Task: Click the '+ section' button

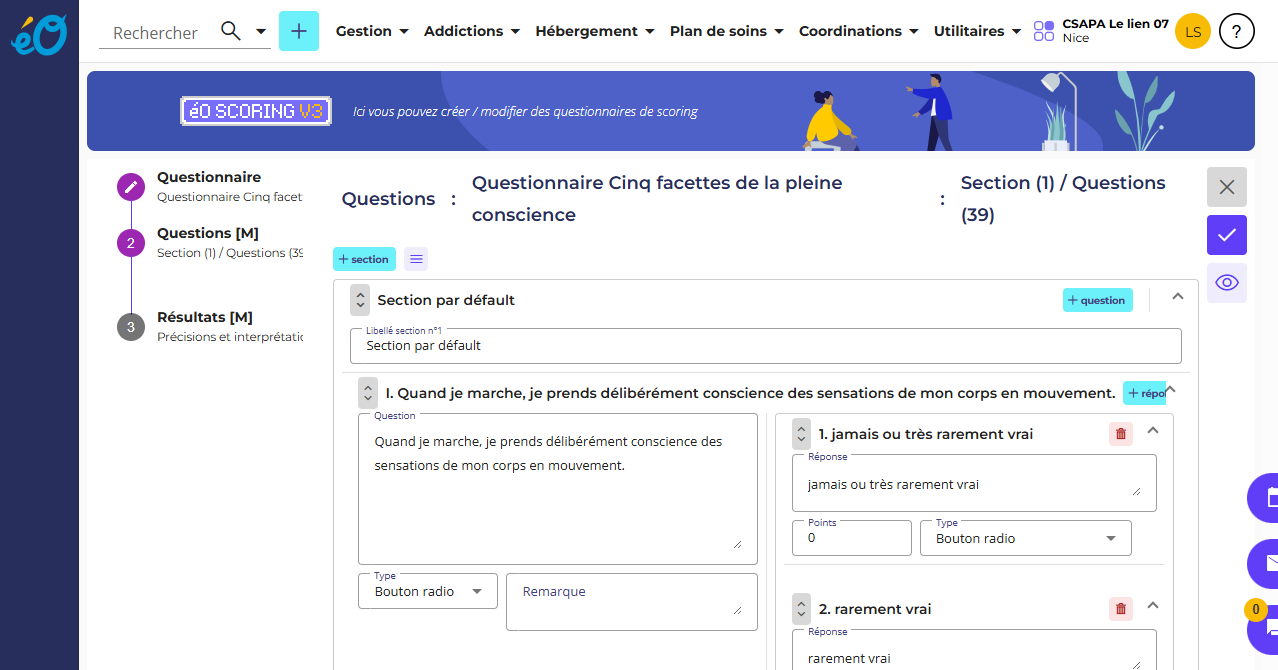Action: click(364, 259)
